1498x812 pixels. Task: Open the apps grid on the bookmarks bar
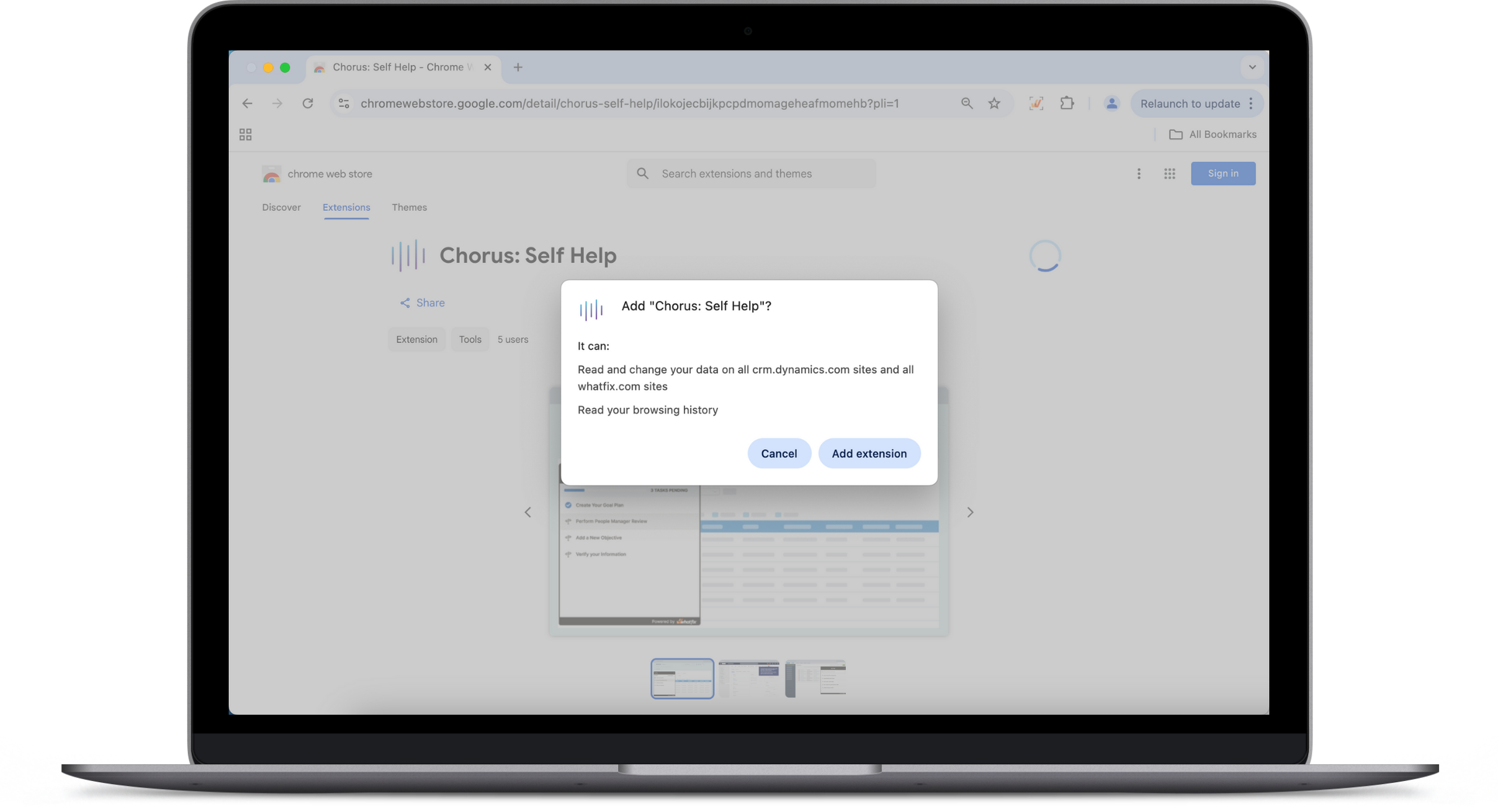point(245,135)
